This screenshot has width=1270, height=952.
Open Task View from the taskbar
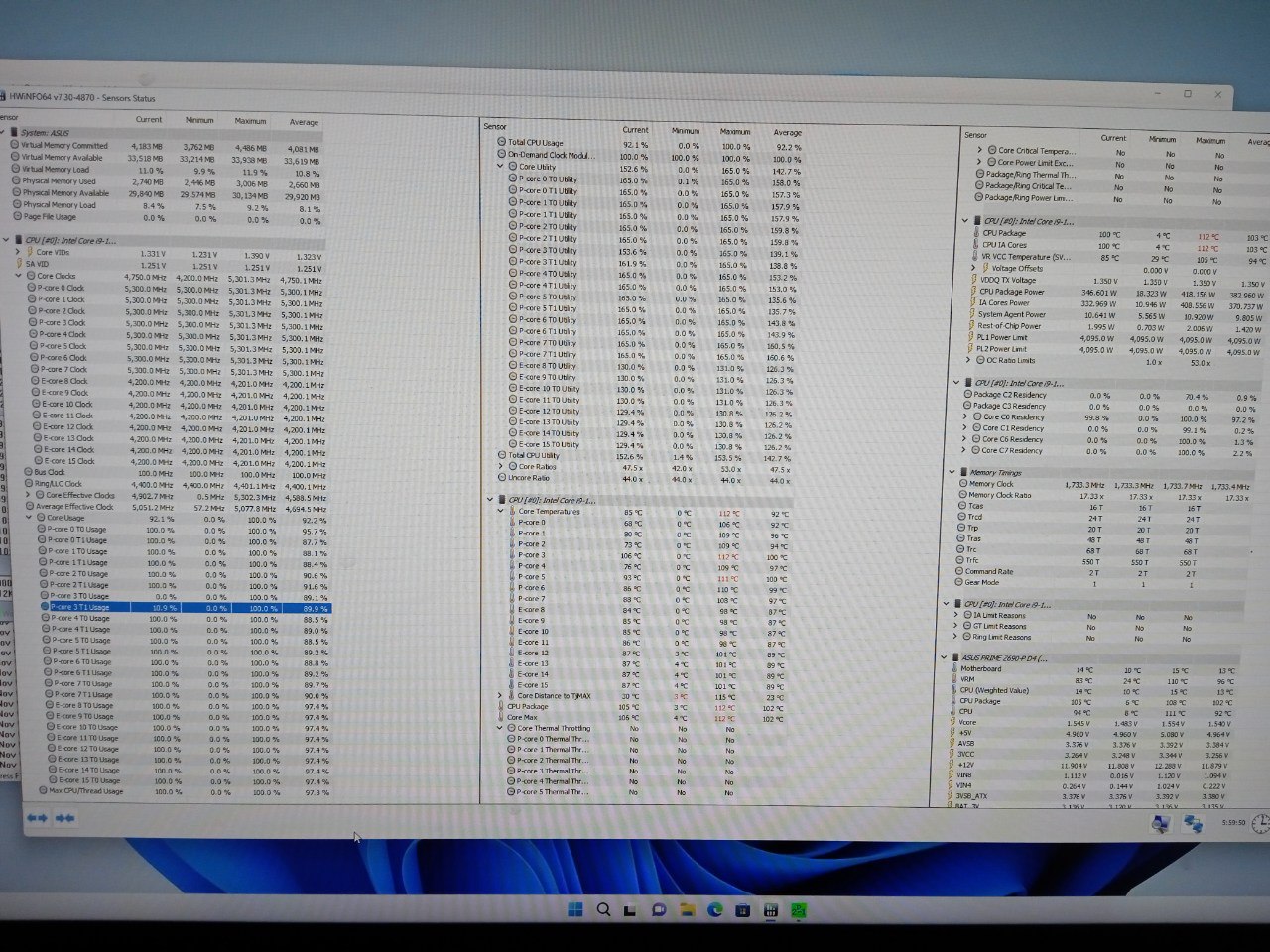pyautogui.click(x=629, y=909)
